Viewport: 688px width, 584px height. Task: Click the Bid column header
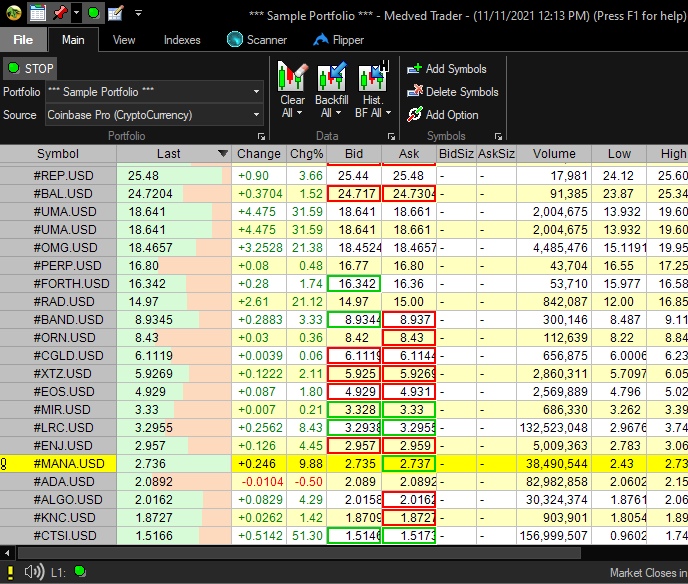click(x=354, y=154)
